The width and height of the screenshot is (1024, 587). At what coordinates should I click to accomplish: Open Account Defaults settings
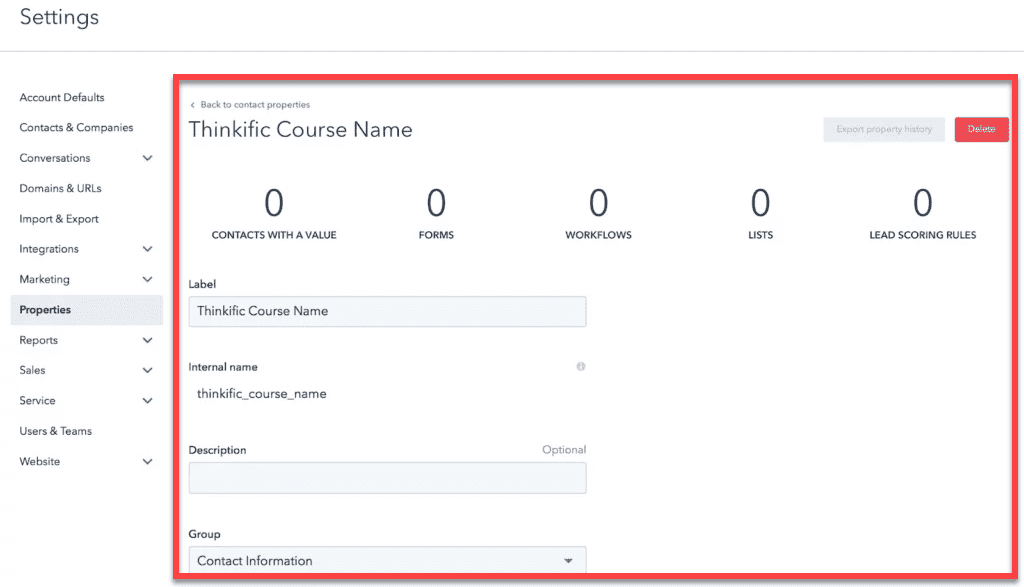tap(62, 97)
